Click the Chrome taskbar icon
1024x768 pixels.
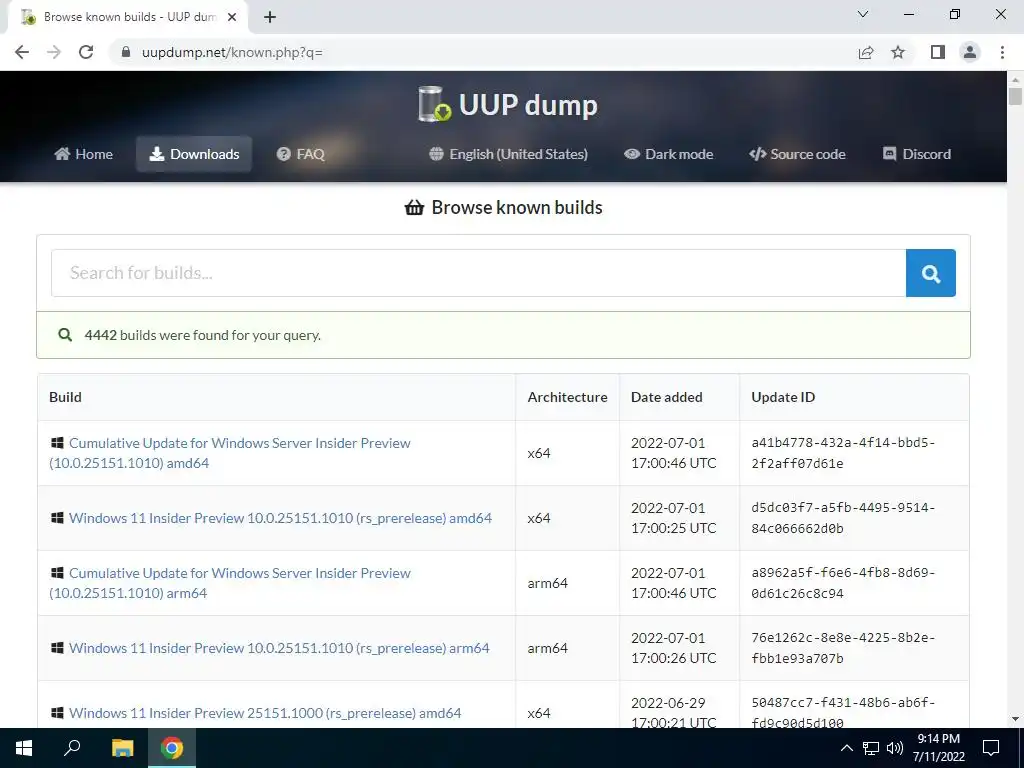click(x=172, y=748)
